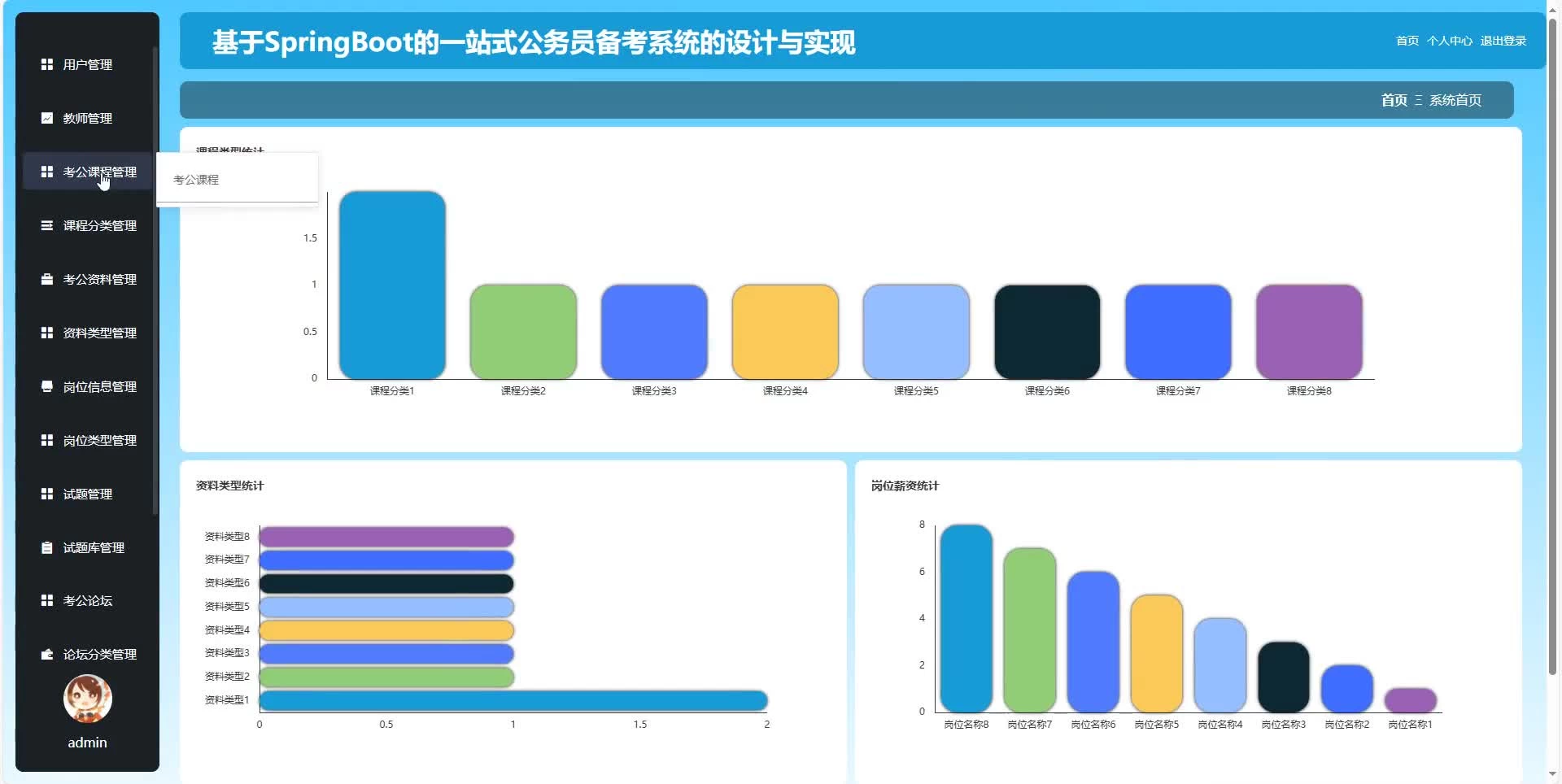Click the 资料类型7 horizontal bar

coord(386,560)
